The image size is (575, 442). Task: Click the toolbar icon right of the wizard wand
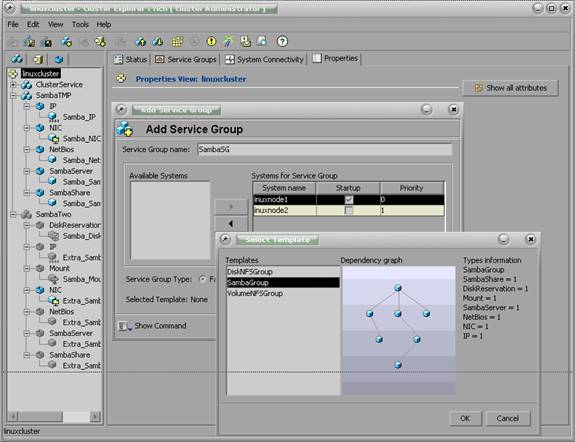click(x=245, y=41)
